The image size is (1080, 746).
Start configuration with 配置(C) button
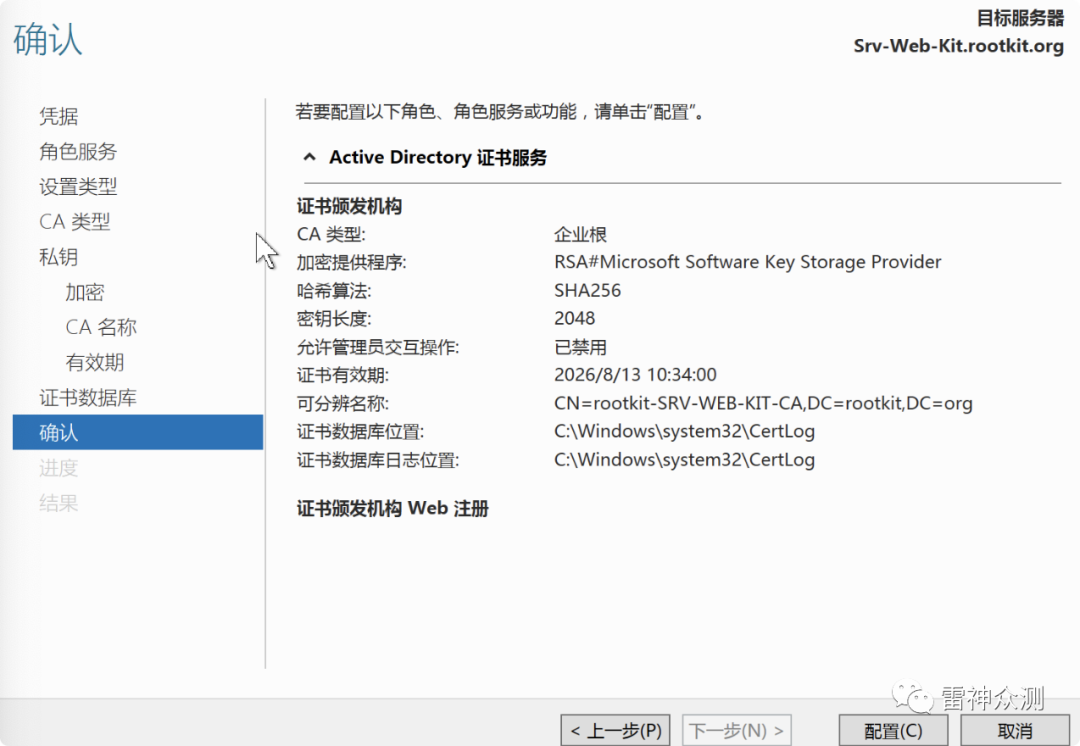tap(893, 730)
